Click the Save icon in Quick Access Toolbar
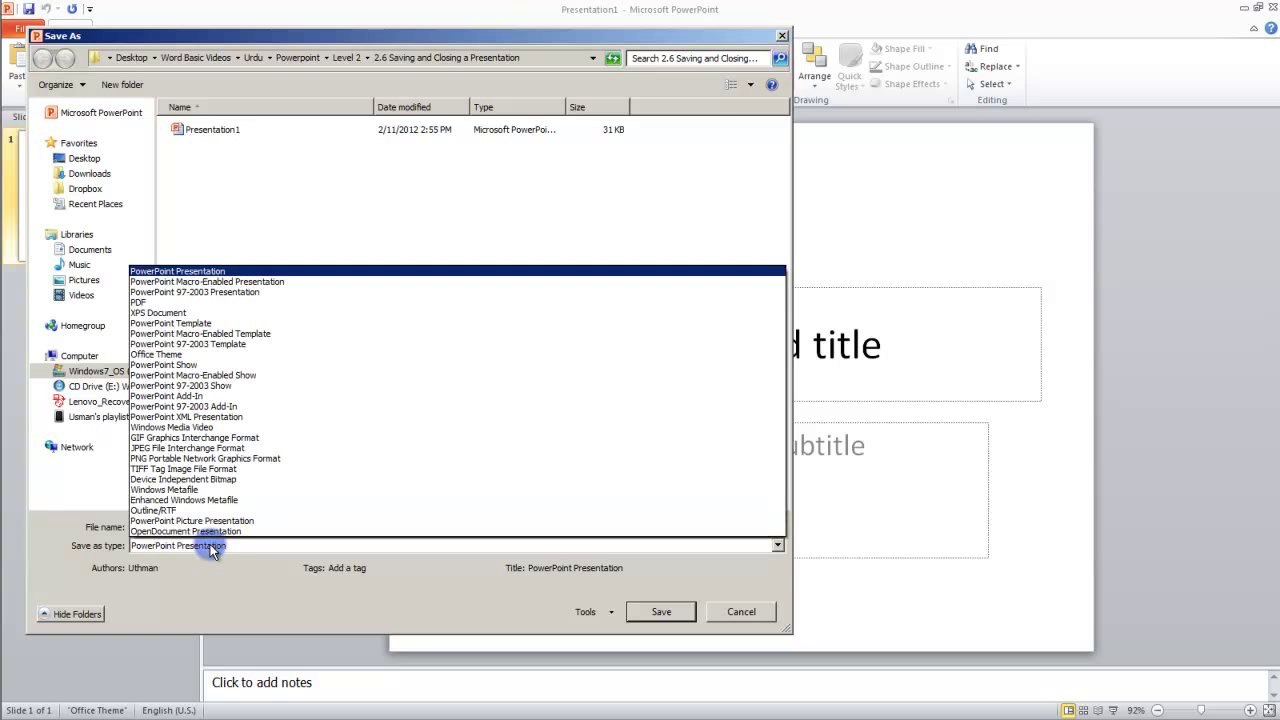1280x720 pixels. click(x=28, y=9)
